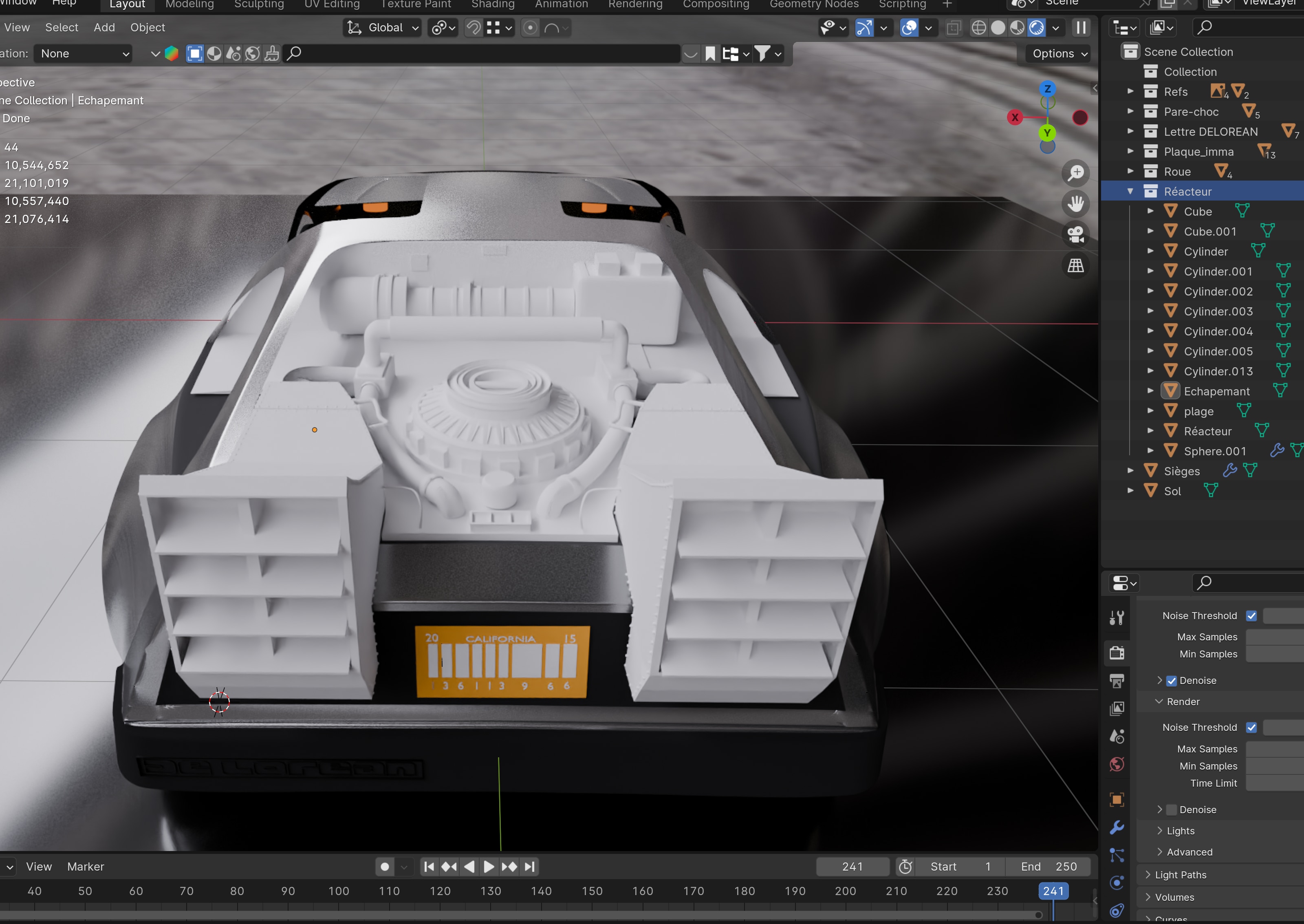
Task: Open the Render properties tab
Action: click(x=1117, y=653)
